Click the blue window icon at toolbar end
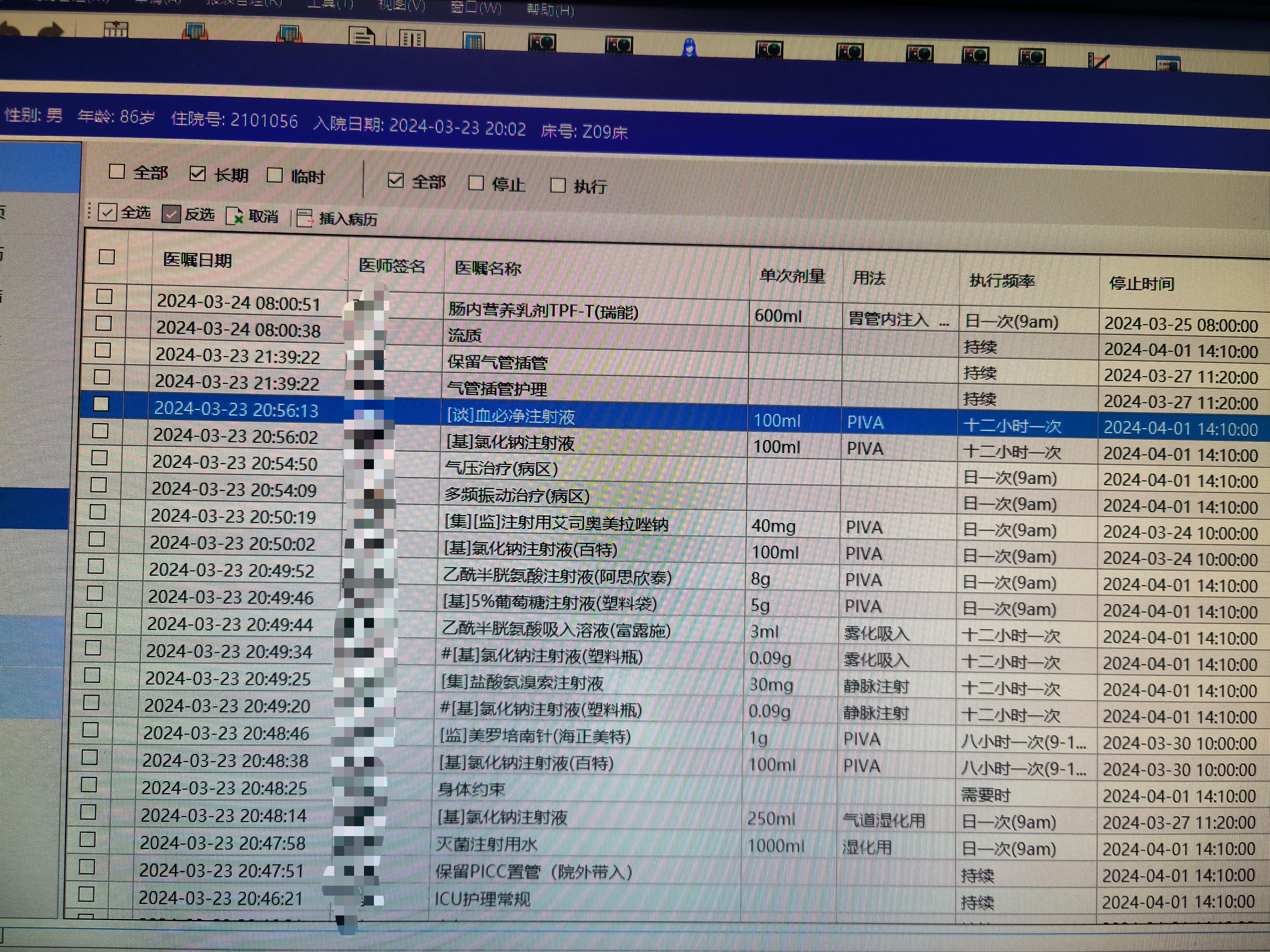The width and height of the screenshot is (1270, 952). coord(1168,64)
